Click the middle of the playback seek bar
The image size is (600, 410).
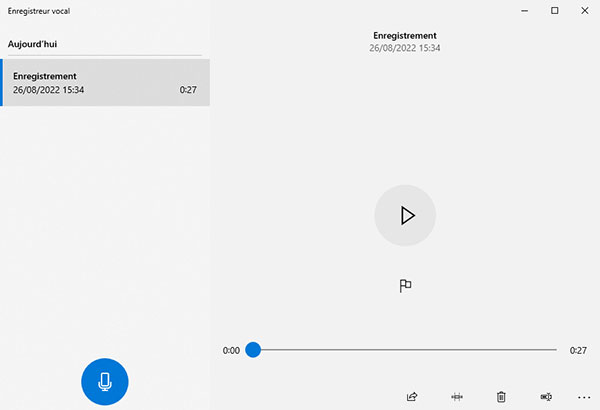tap(405, 350)
